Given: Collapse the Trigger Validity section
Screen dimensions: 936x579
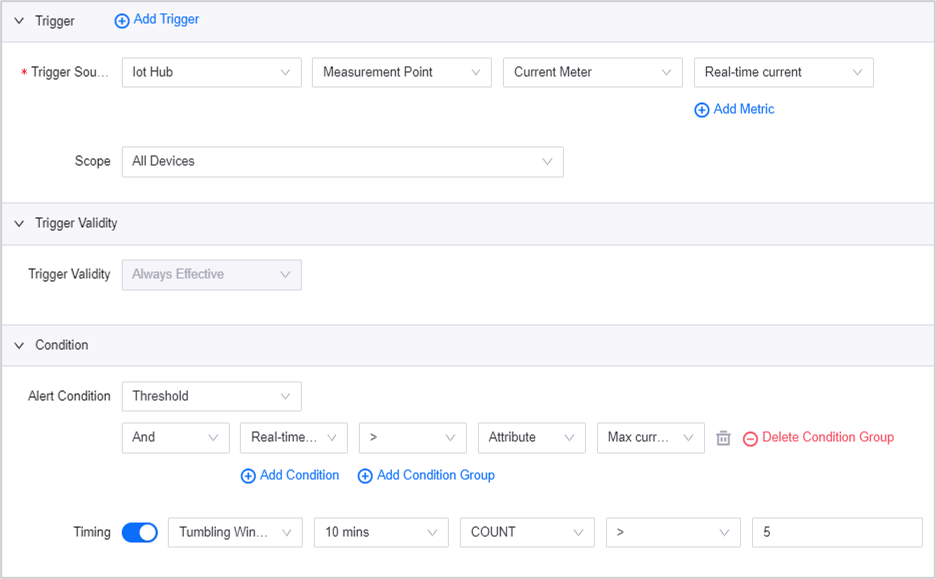Looking at the screenshot, I should point(19,224).
